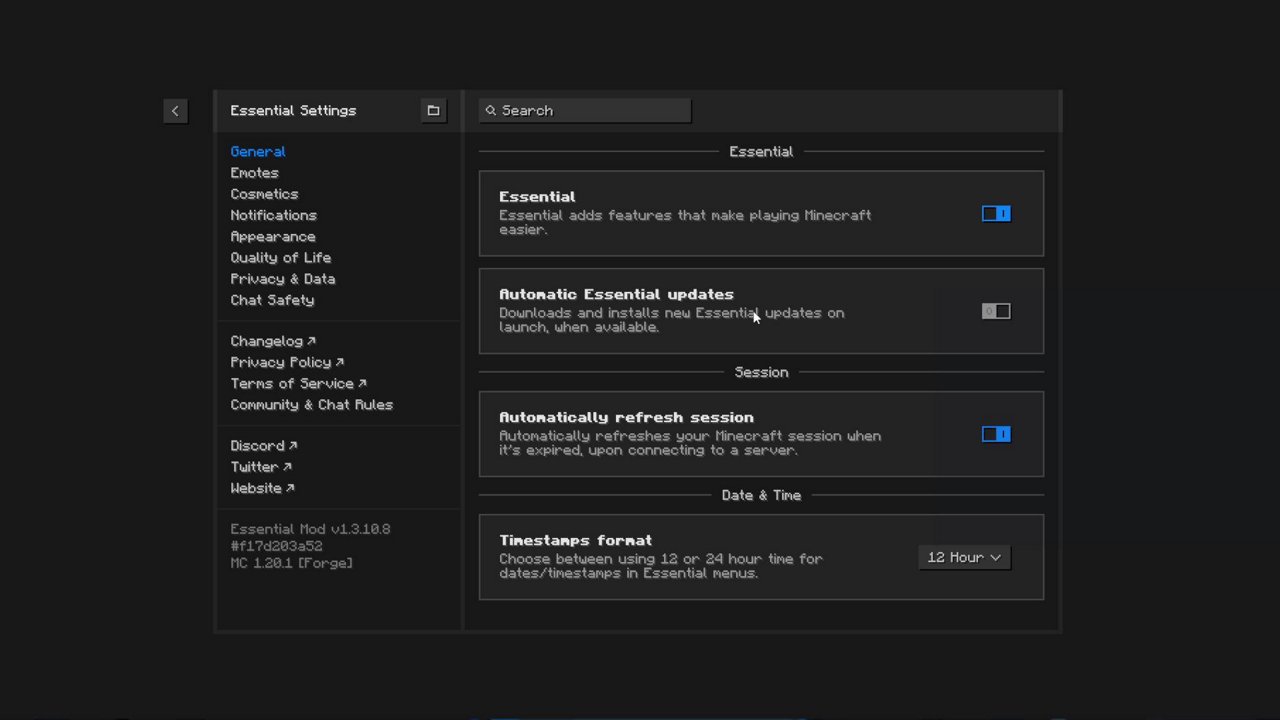This screenshot has width=1280, height=720.
Task: Go to Cosmetics settings
Action: (264, 194)
